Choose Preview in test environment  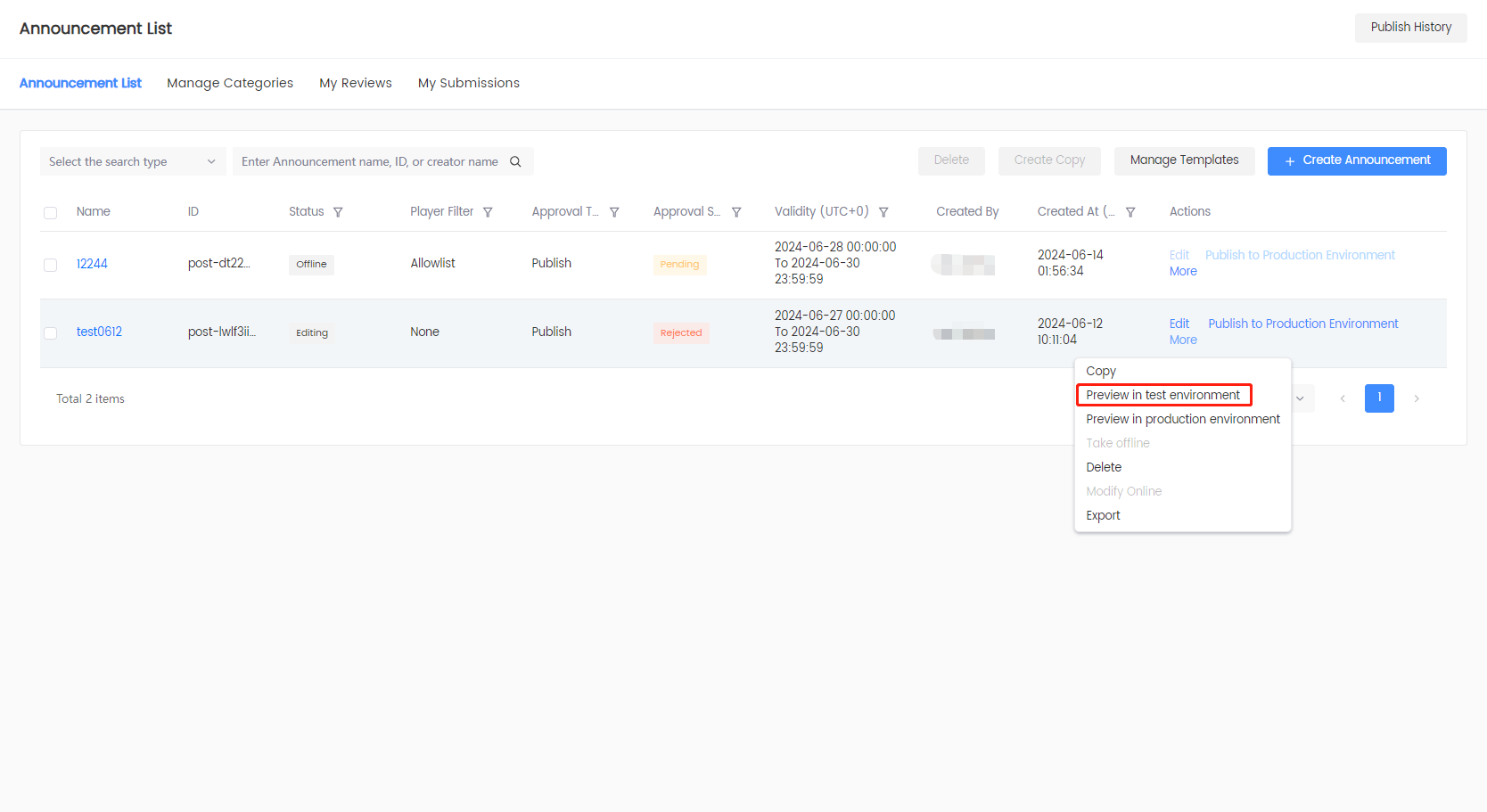click(1162, 395)
